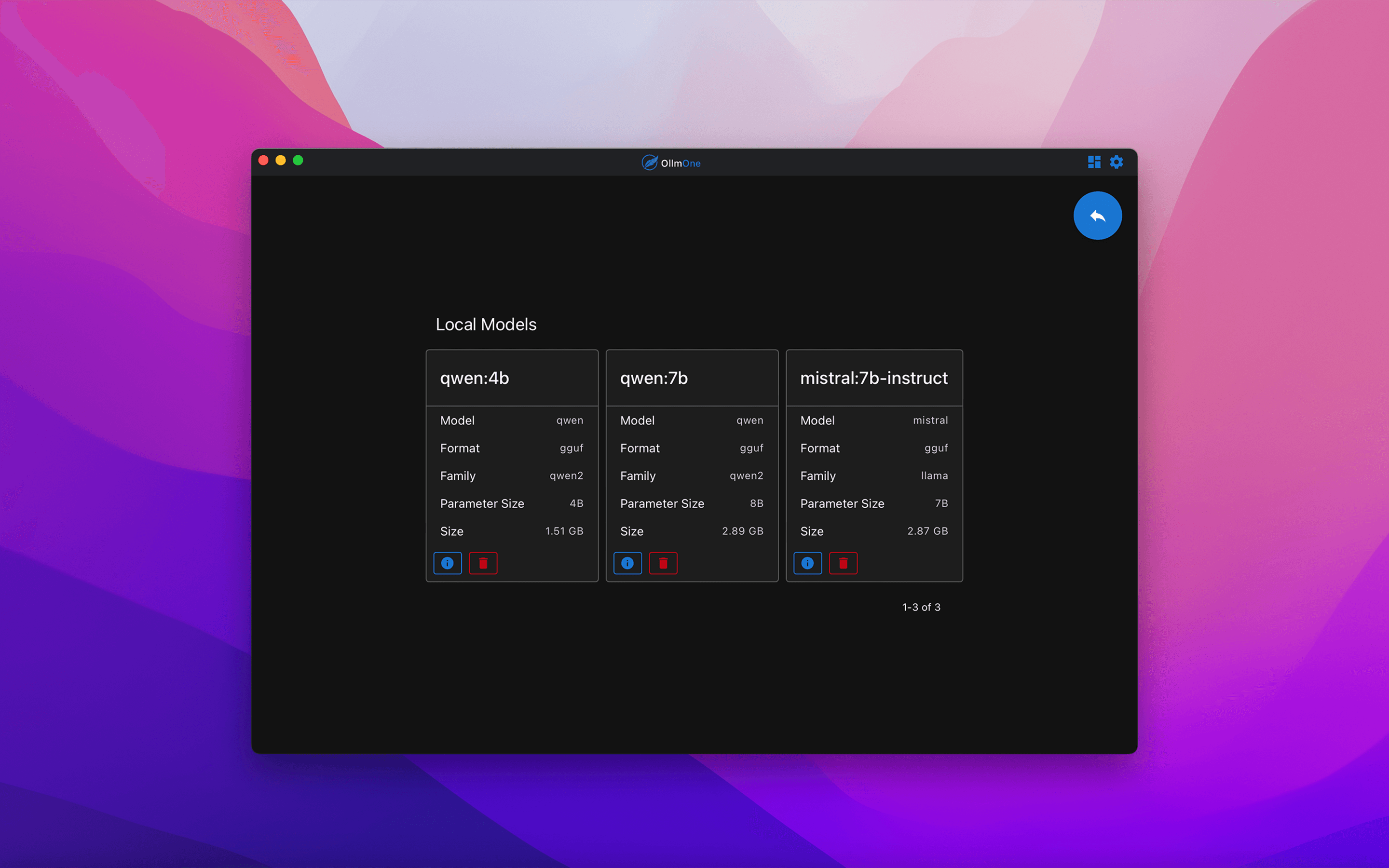The height and width of the screenshot is (868, 1389).
Task: Close the OllmOne window with red button
Action: 263,160
